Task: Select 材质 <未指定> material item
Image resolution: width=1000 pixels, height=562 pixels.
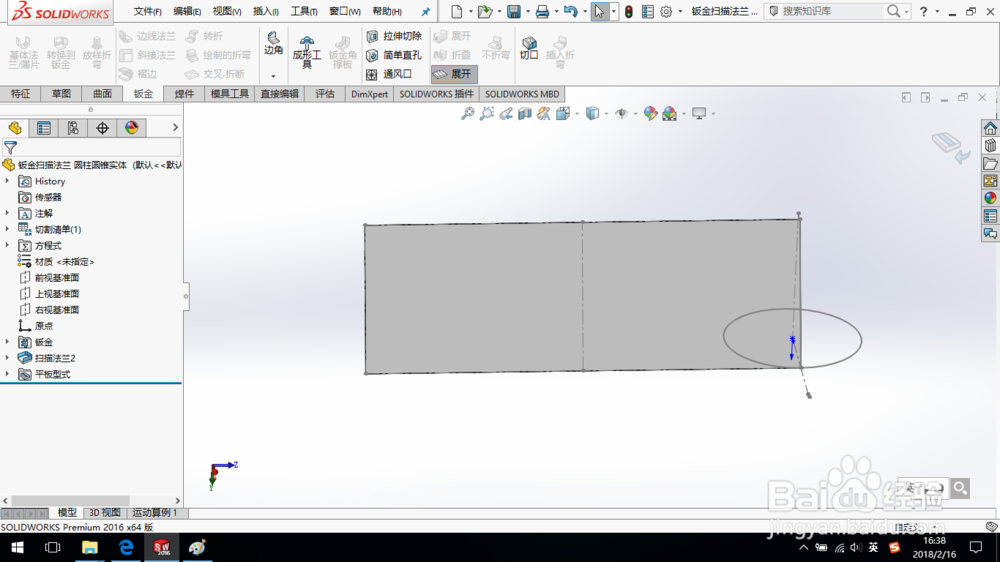Action: [x=56, y=262]
